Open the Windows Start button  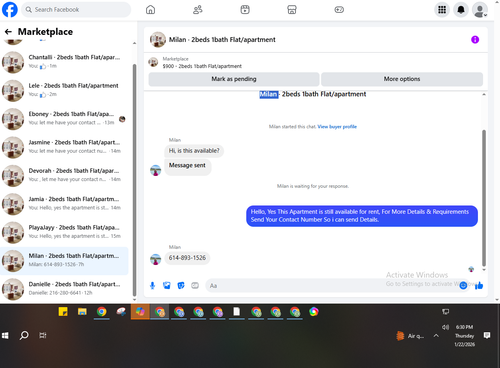click(5, 335)
